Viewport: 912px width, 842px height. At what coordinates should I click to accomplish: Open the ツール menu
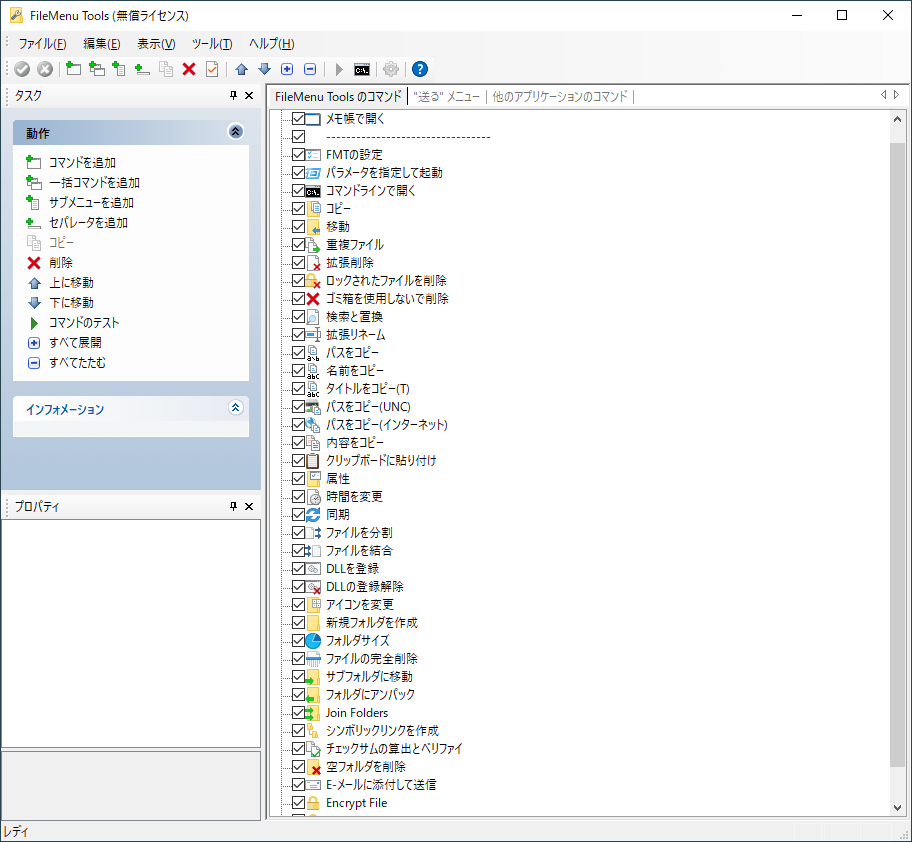pyautogui.click(x=211, y=43)
